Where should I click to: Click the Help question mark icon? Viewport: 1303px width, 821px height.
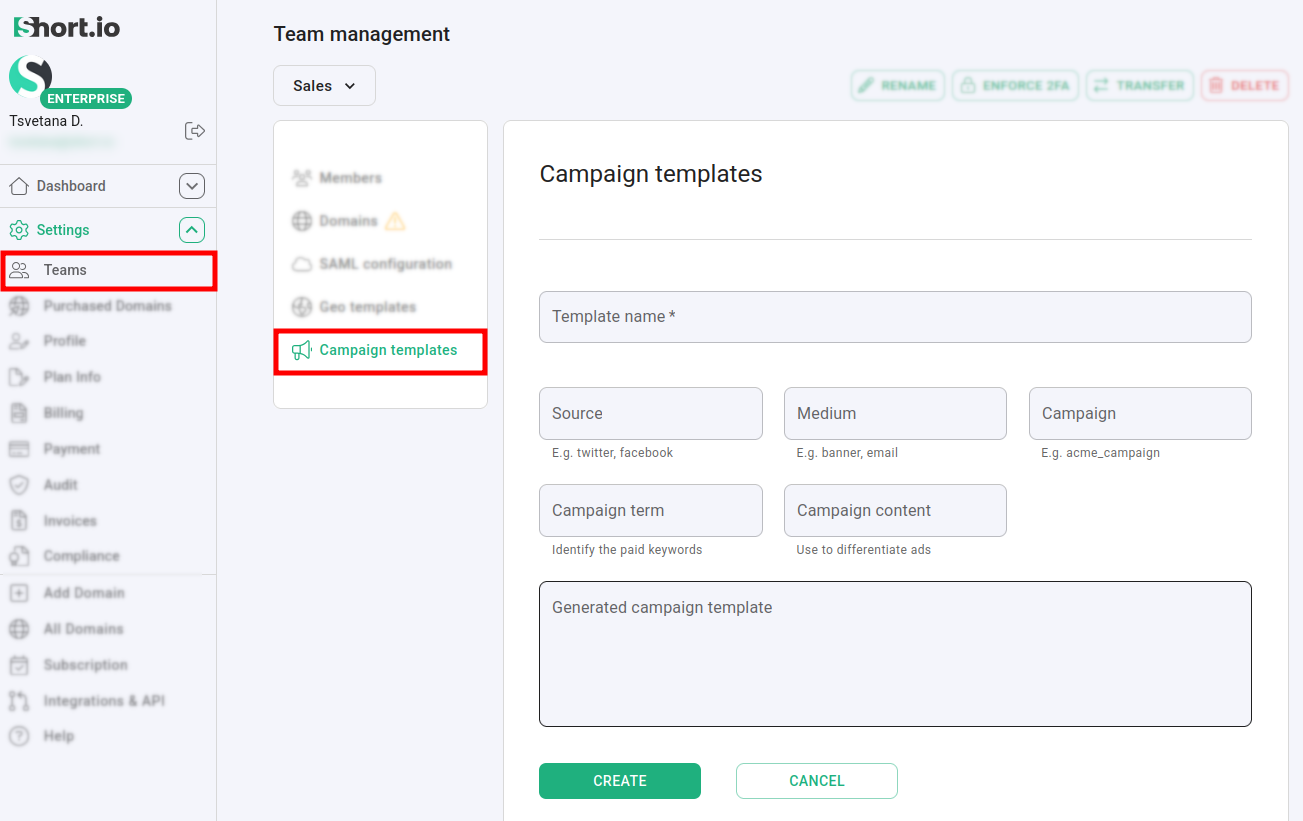(x=19, y=736)
